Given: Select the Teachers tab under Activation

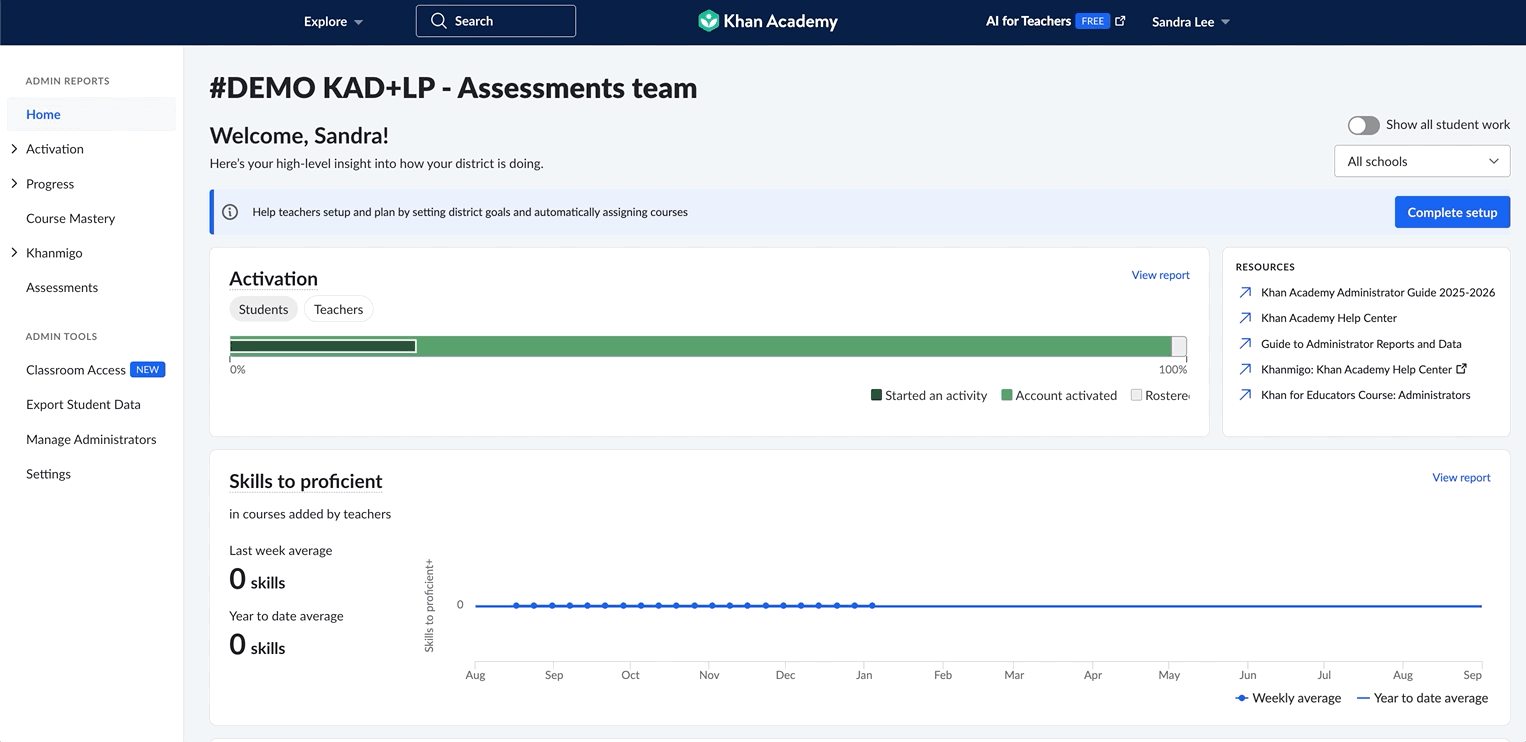Looking at the screenshot, I should 338,309.
